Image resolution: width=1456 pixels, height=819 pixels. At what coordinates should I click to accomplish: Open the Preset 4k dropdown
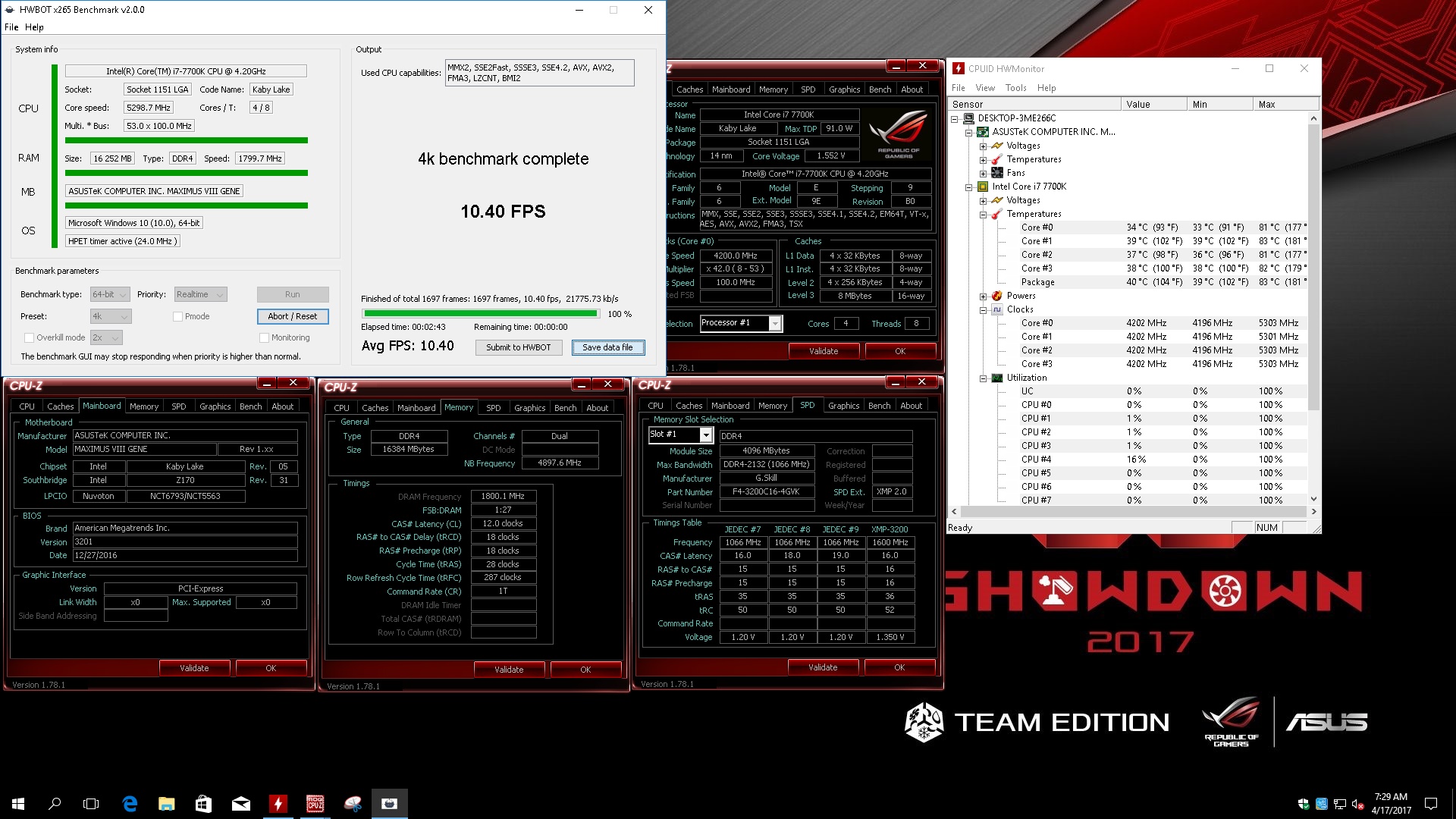pyautogui.click(x=111, y=317)
